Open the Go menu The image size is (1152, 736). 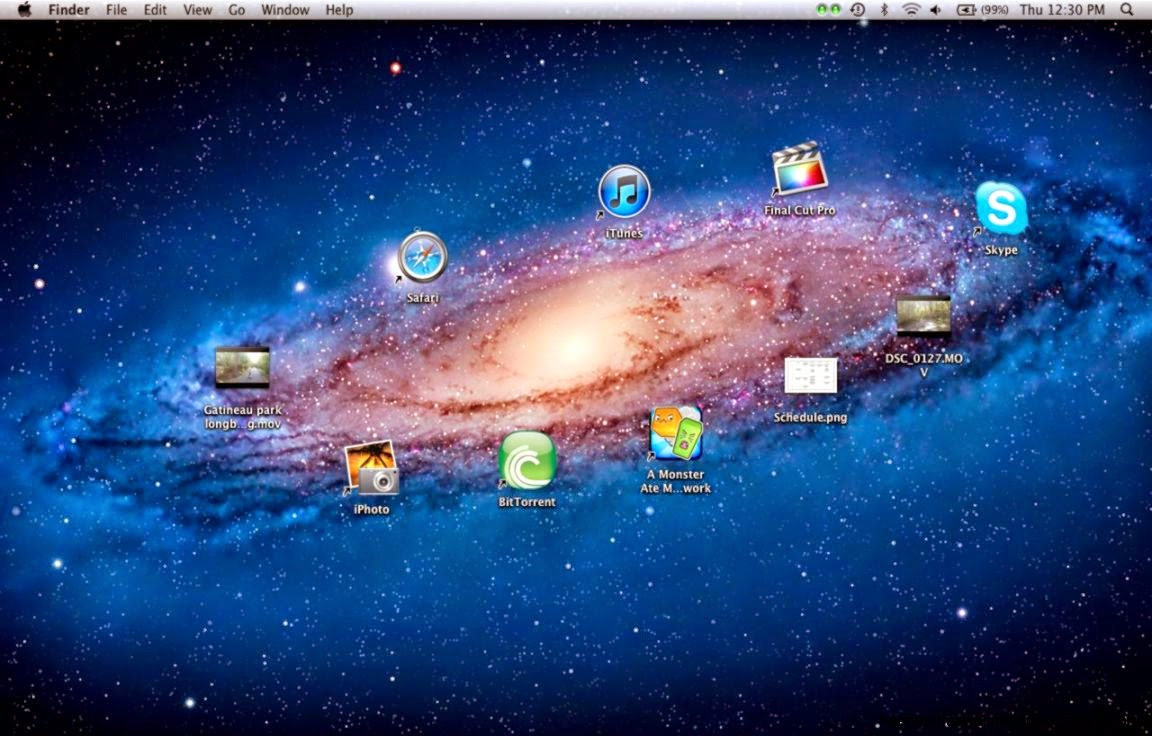(x=236, y=9)
